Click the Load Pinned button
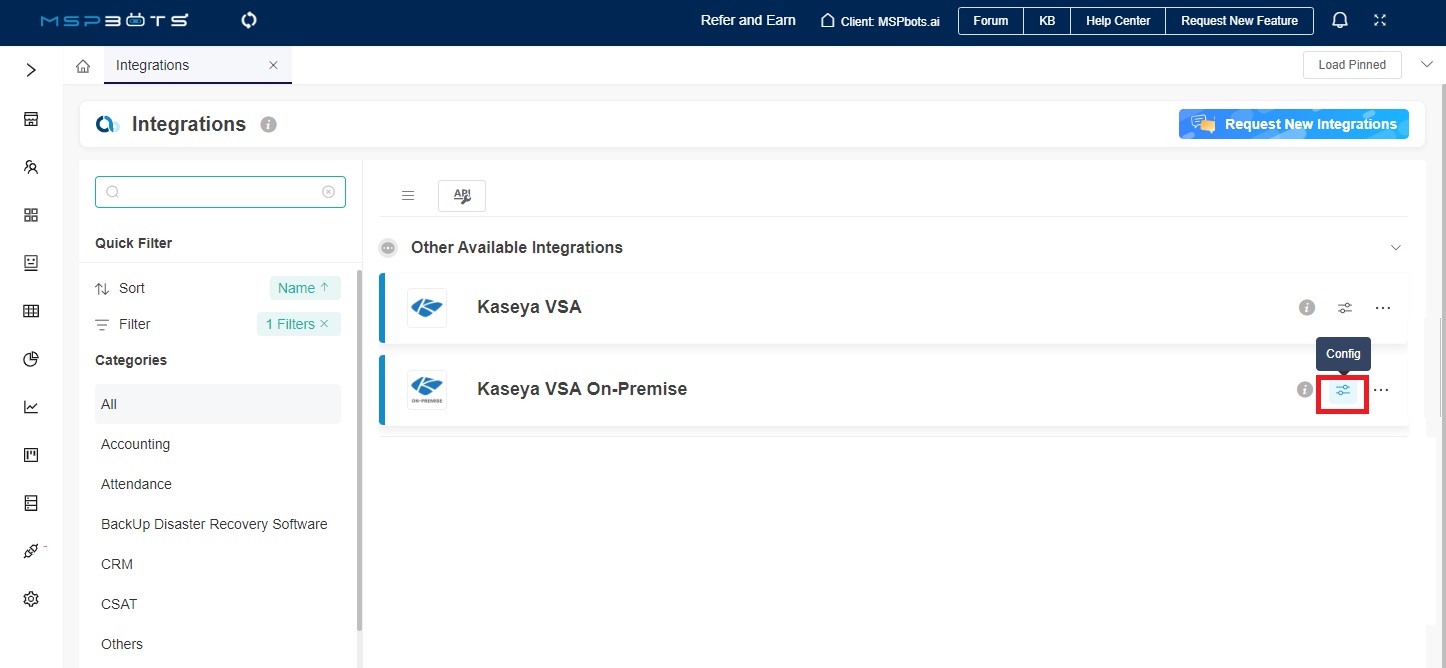 pos(1352,65)
